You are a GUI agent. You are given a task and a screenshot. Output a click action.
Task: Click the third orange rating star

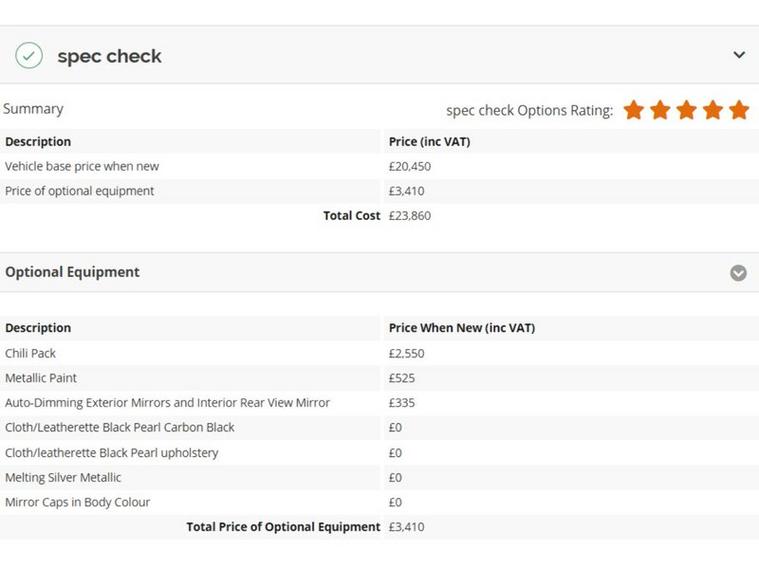pyautogui.click(x=687, y=110)
